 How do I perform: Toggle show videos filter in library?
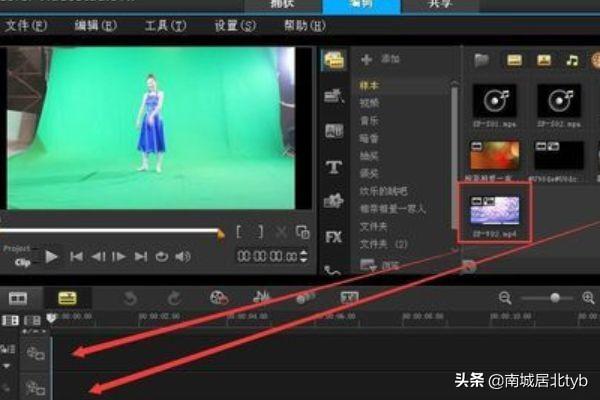point(513,61)
